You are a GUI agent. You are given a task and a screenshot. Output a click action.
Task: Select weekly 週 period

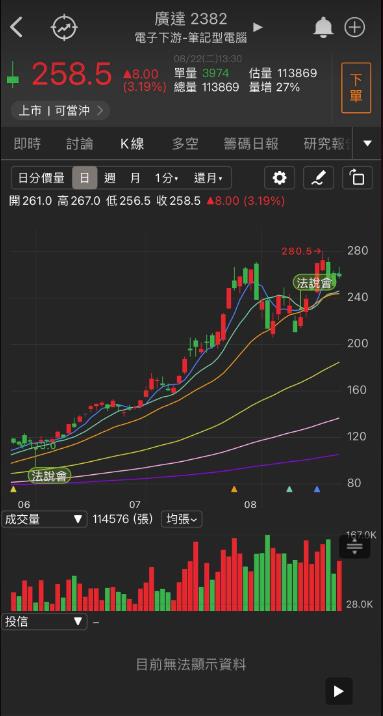coord(110,178)
